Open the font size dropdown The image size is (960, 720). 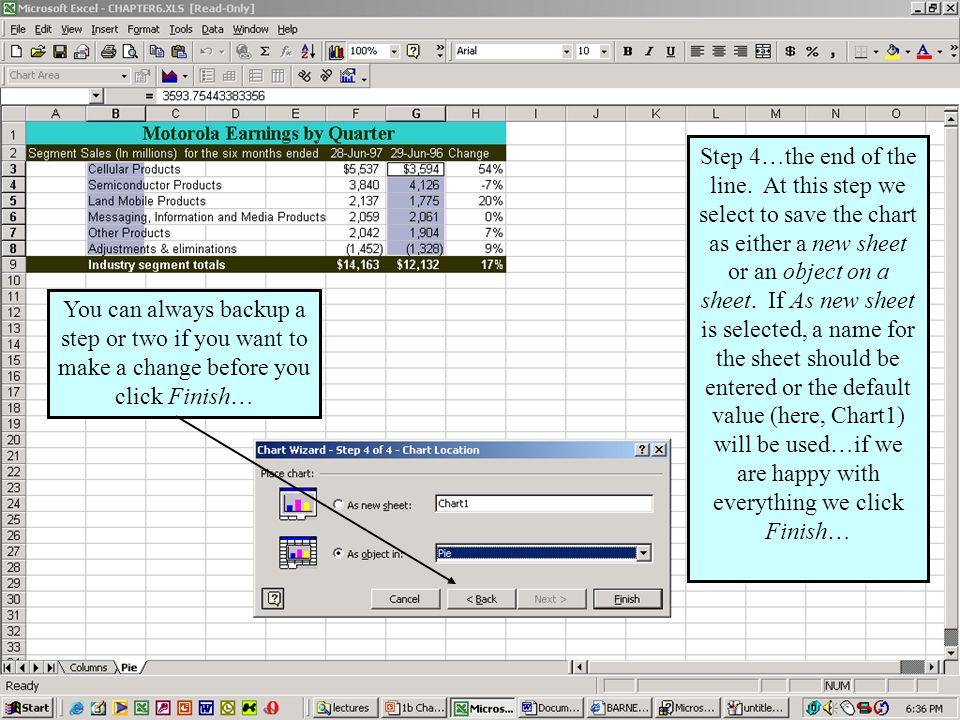click(604, 51)
